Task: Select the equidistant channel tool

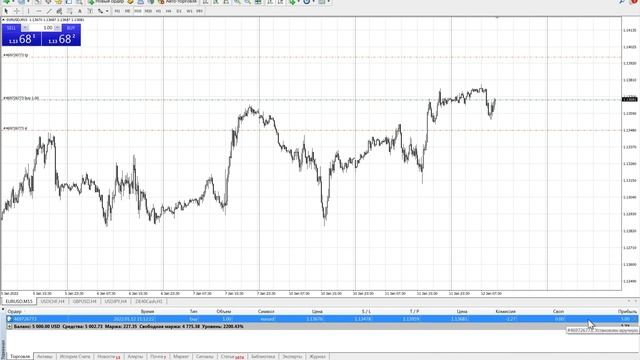Action: click(x=60, y=11)
